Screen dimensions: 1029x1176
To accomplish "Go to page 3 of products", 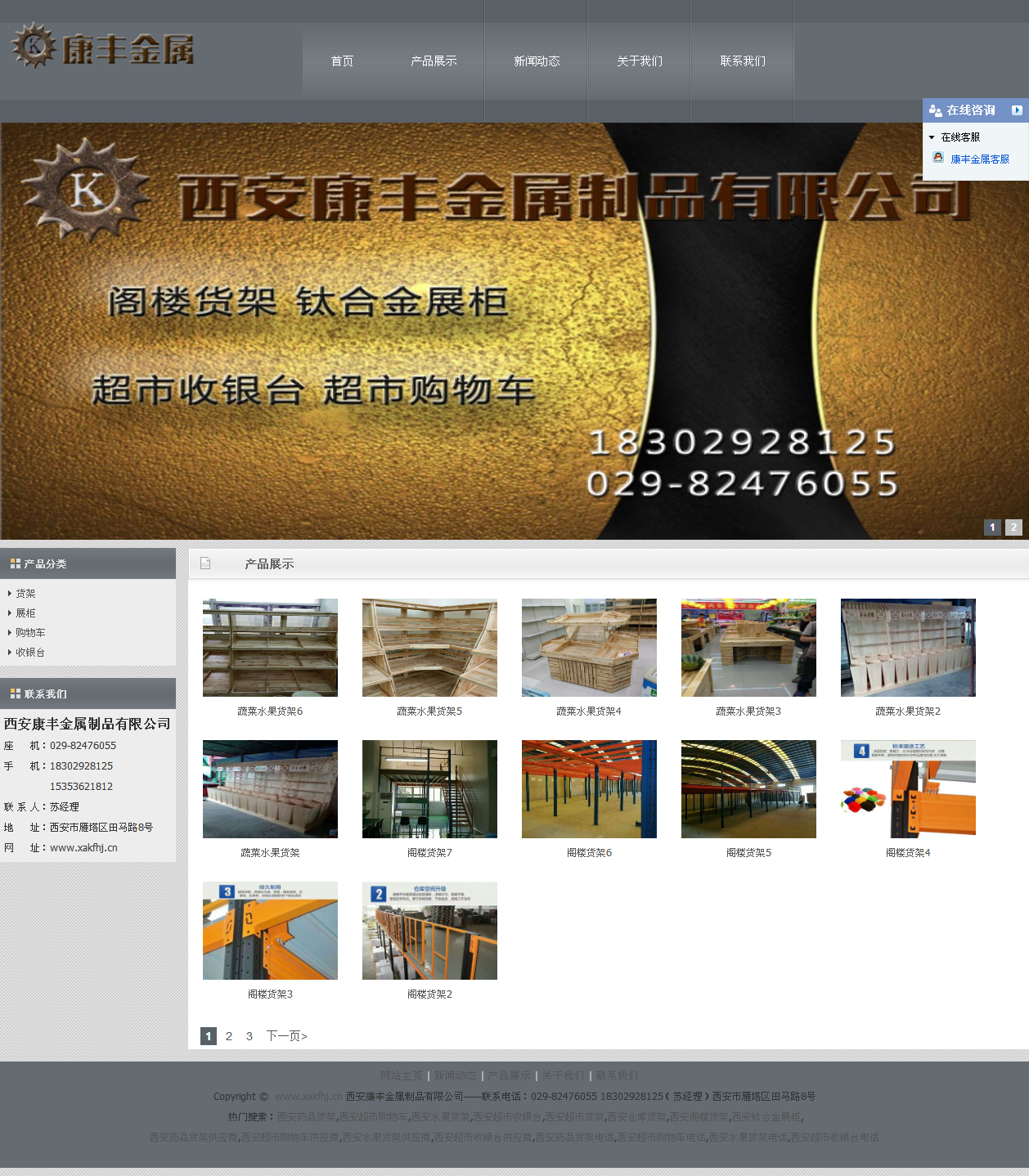I will tap(249, 1036).
